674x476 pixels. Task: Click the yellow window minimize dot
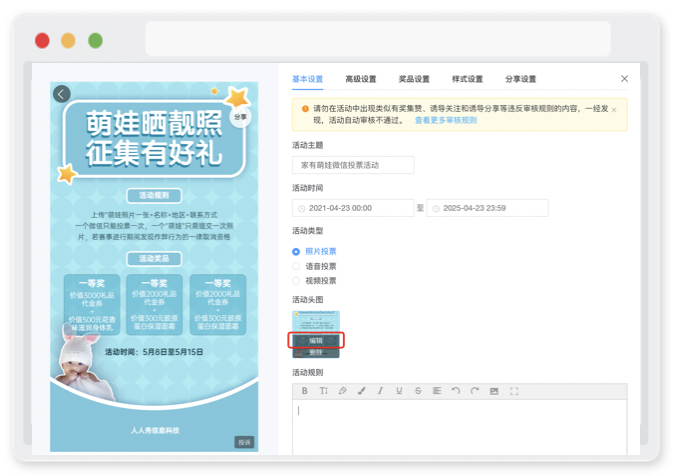tap(68, 41)
